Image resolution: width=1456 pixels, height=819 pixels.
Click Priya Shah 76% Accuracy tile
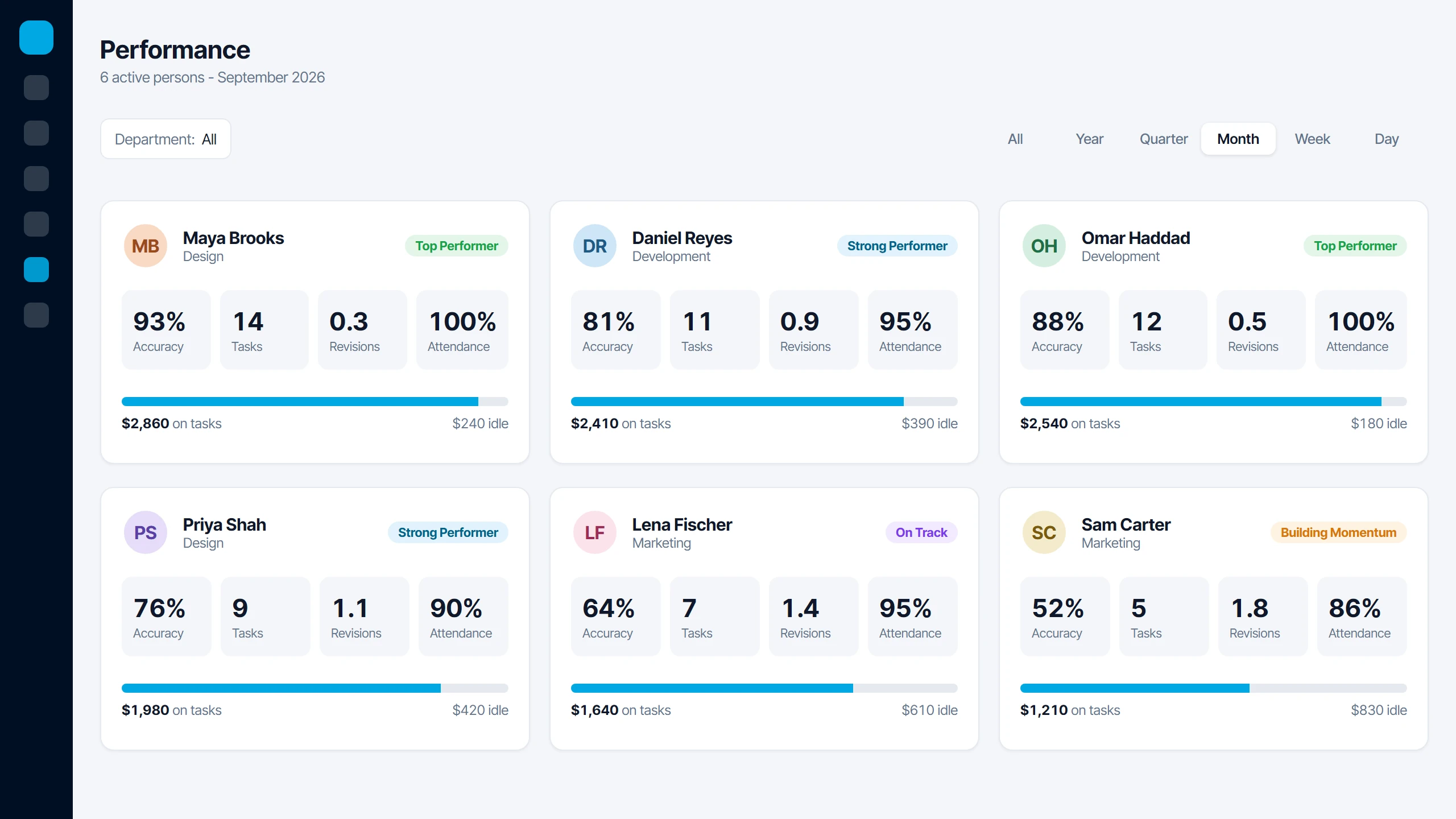[x=167, y=617]
